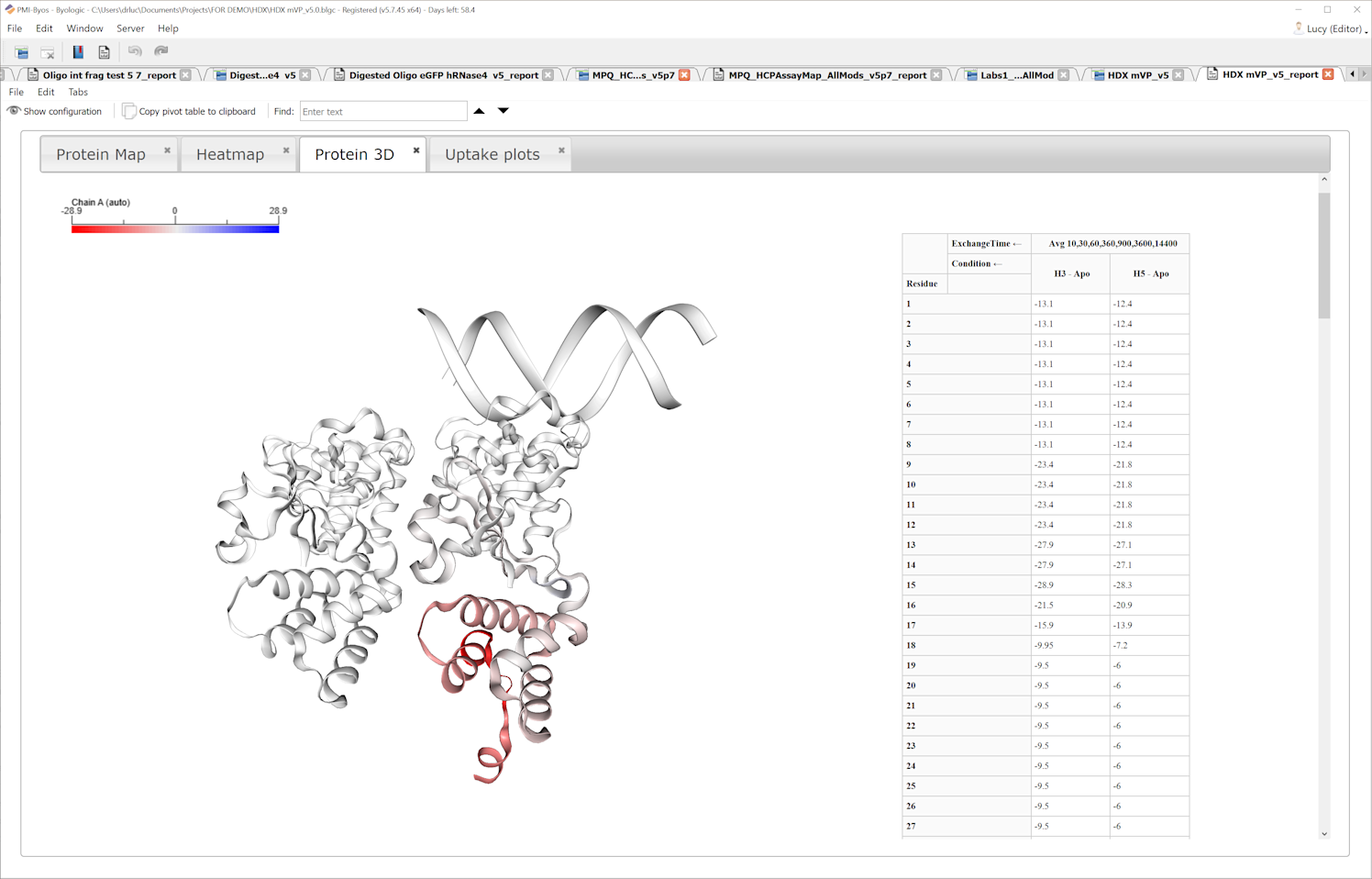Viewport: 1372px width, 879px height.
Task: Close the Heatmap tab
Action: 286,150
